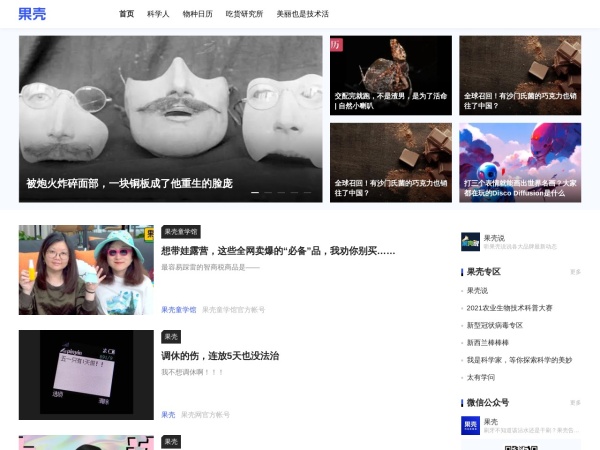The image size is (600, 450).
Task: Visit the 2021农业生物技术科普大赛 link
Action: tap(509, 308)
